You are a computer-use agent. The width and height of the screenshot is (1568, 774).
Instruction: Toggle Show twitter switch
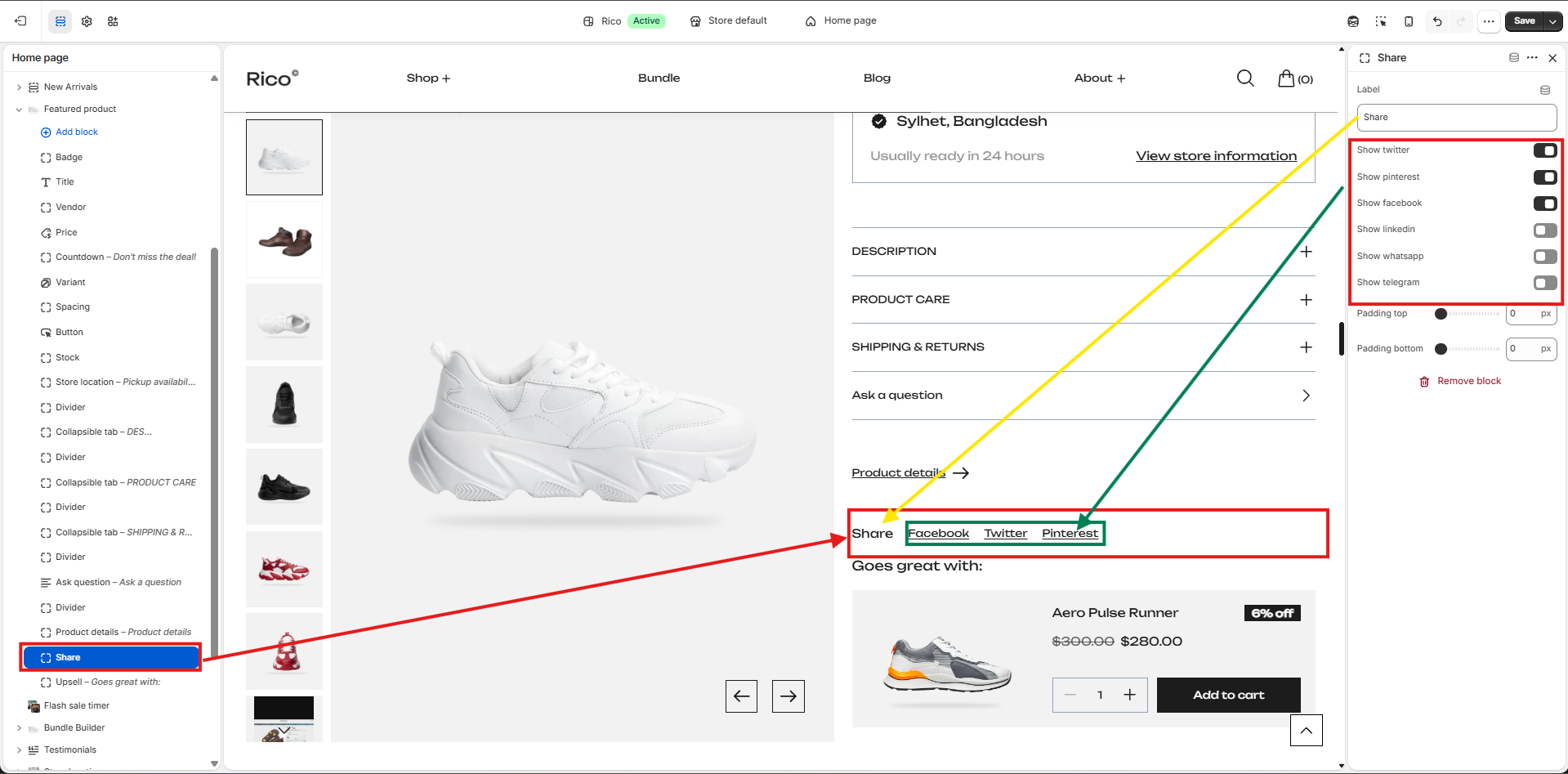pos(1545,150)
